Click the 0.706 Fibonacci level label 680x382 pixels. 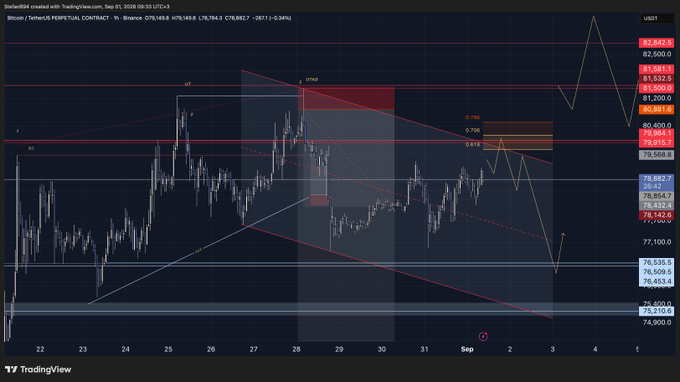click(472, 130)
